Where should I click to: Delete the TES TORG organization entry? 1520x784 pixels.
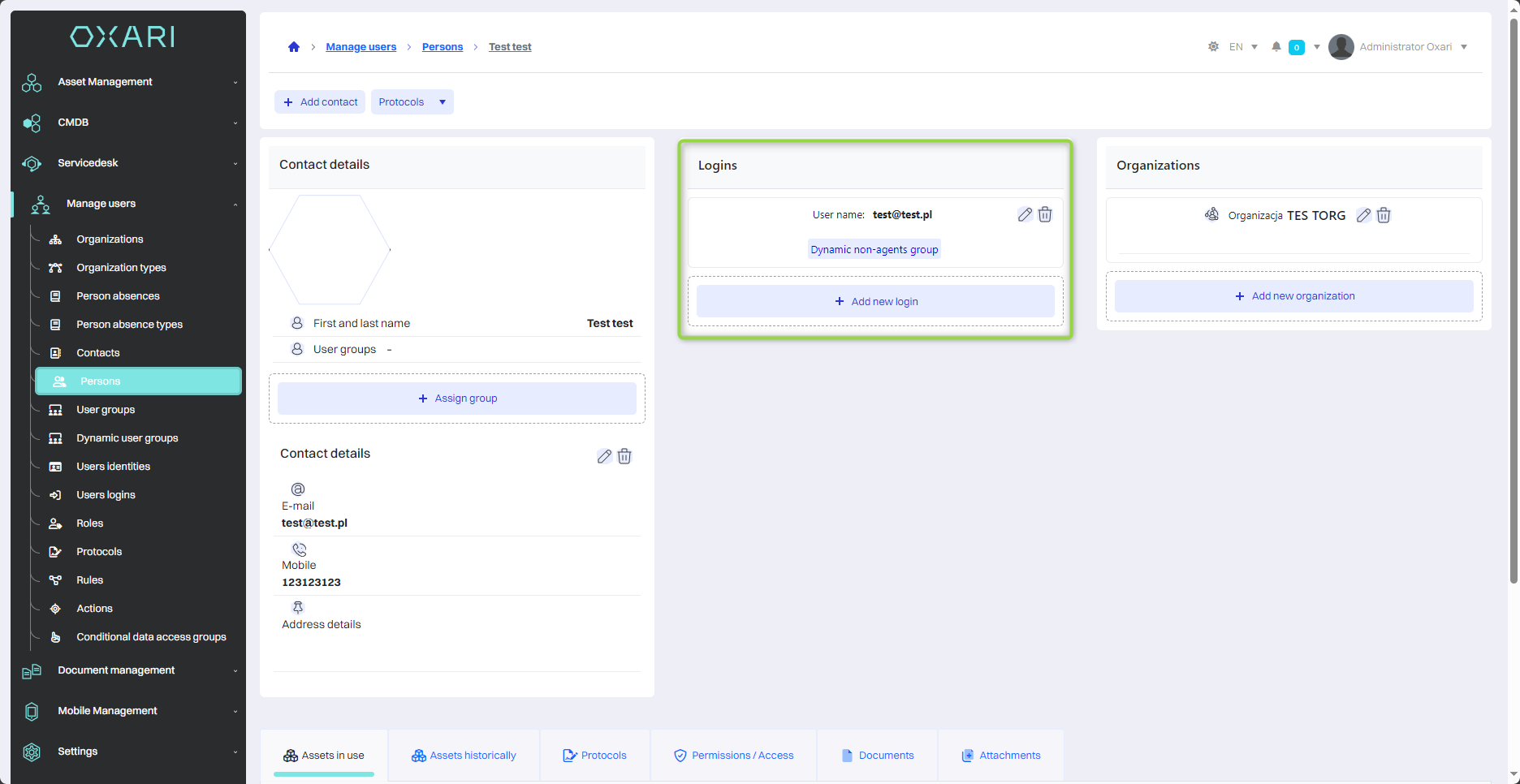(x=1384, y=216)
